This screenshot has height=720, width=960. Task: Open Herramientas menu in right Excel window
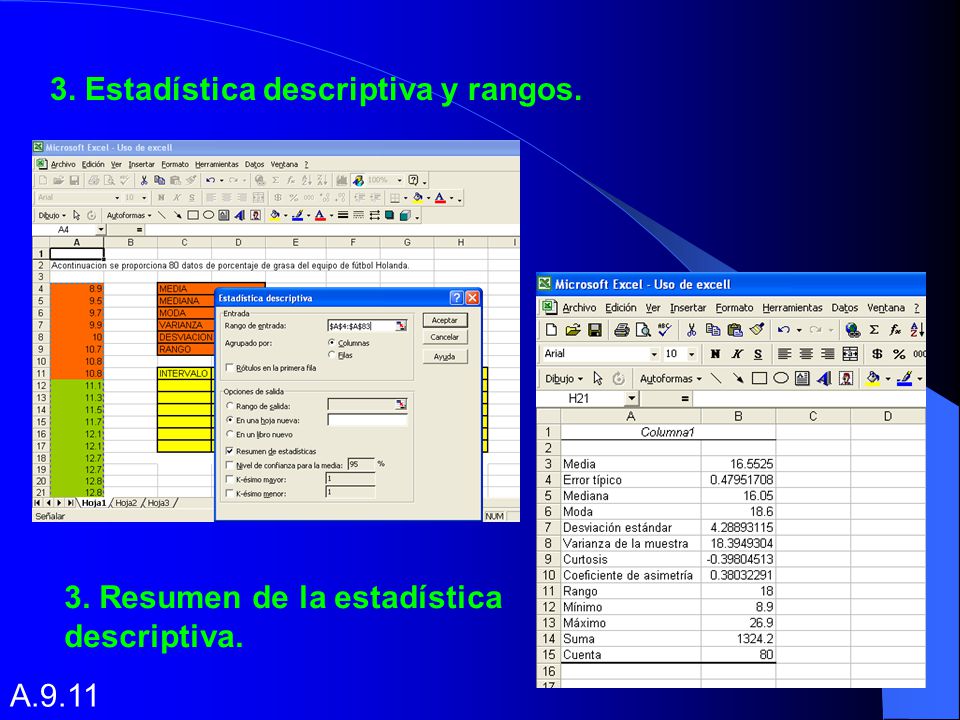(792, 308)
